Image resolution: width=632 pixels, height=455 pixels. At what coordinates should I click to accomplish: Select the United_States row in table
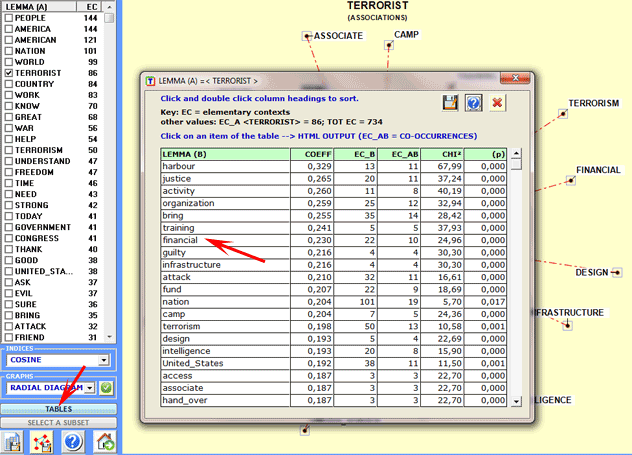point(334,364)
